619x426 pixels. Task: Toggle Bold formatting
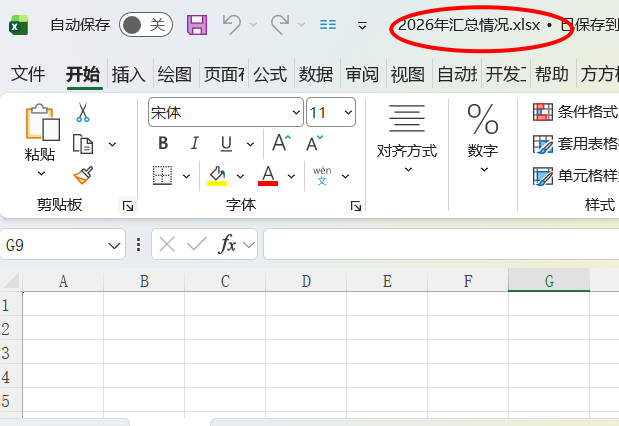(x=163, y=143)
